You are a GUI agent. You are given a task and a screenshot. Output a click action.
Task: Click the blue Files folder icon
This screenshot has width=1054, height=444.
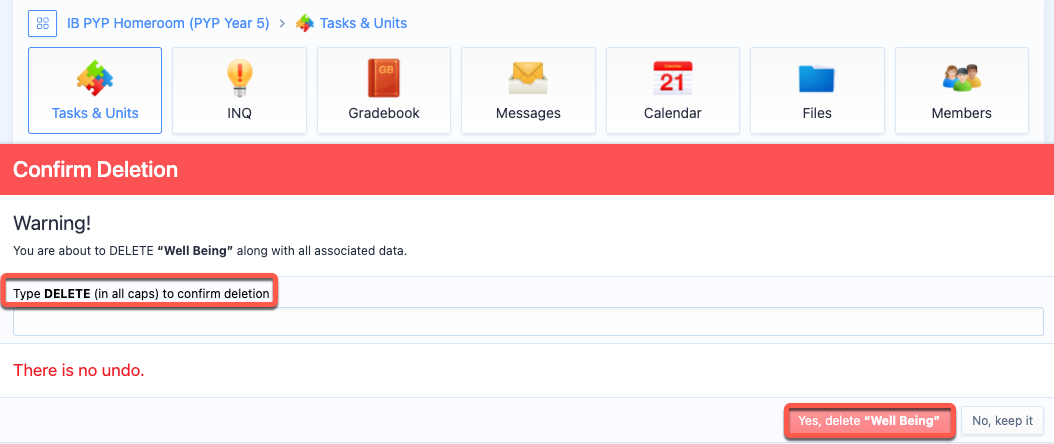tap(816, 79)
